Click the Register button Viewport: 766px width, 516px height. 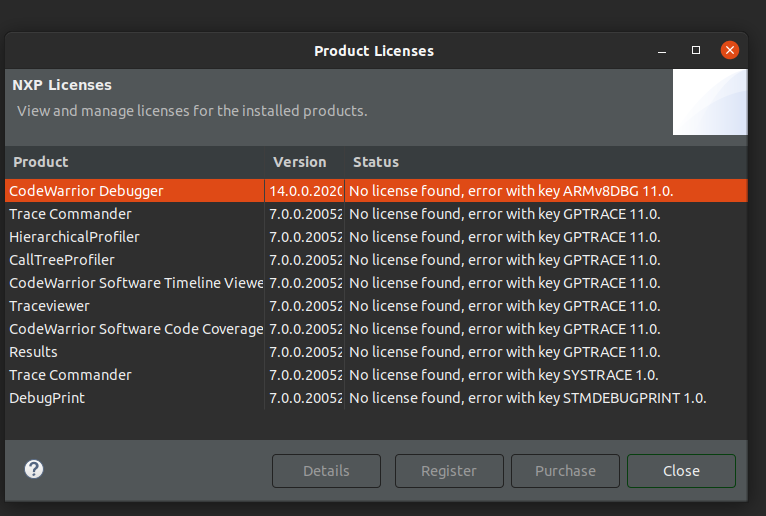point(449,471)
